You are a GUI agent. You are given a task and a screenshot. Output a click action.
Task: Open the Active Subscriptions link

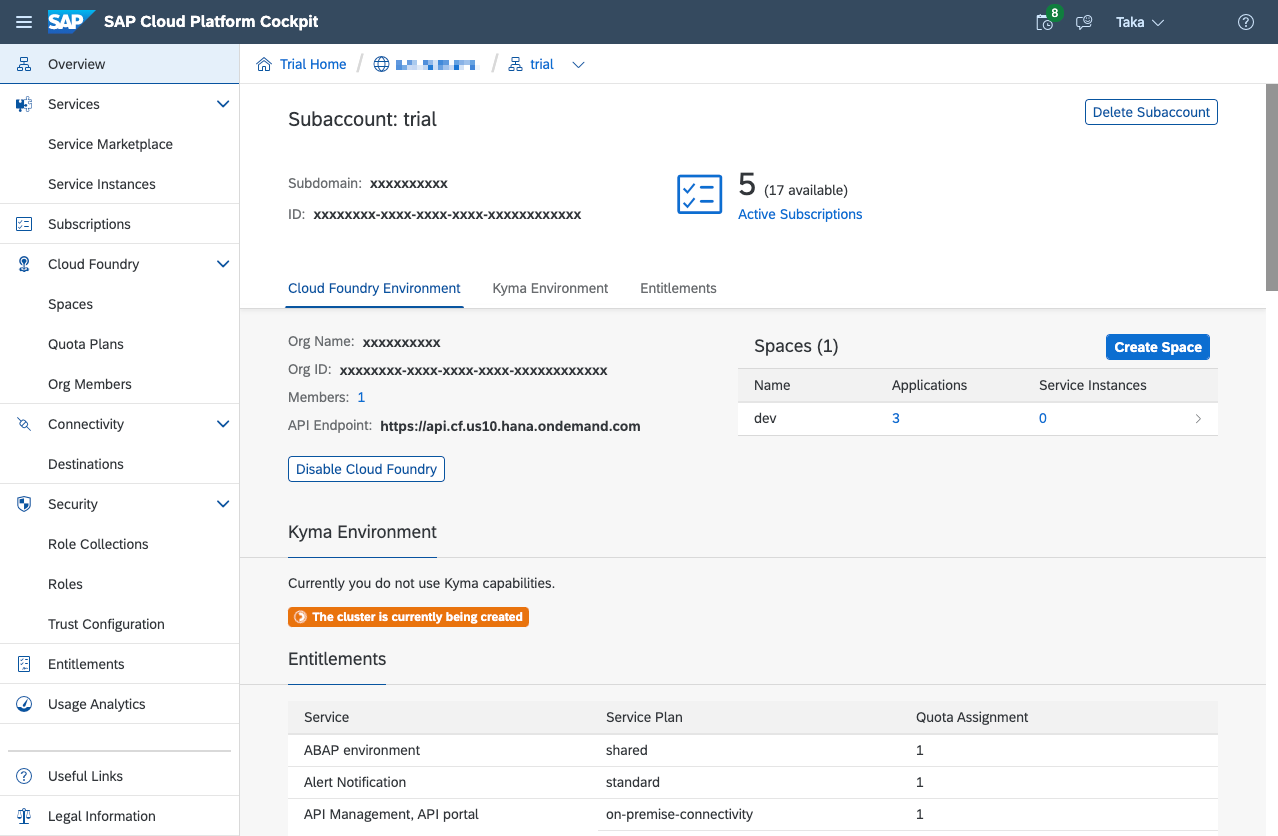click(x=800, y=214)
